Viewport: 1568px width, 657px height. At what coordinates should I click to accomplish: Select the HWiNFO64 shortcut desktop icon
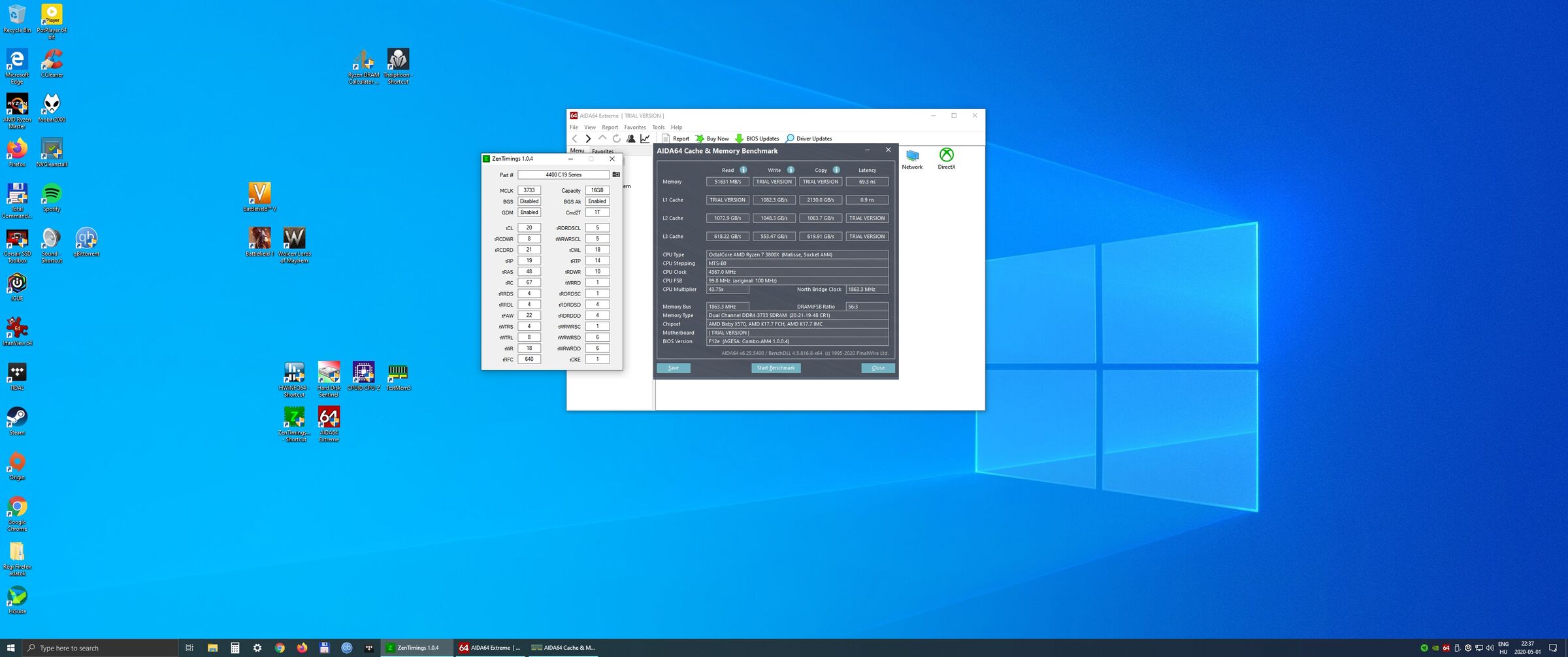pyautogui.click(x=294, y=380)
